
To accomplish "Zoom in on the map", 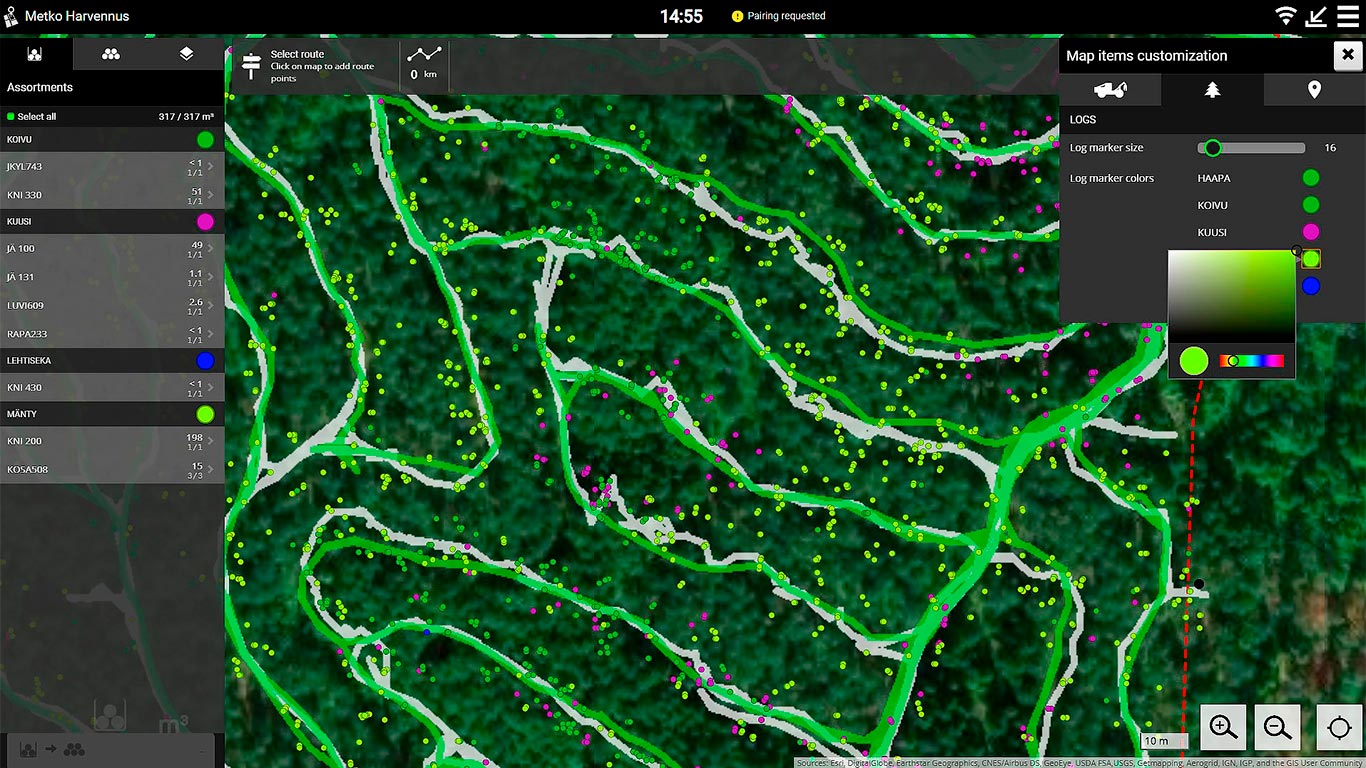I will point(1224,728).
